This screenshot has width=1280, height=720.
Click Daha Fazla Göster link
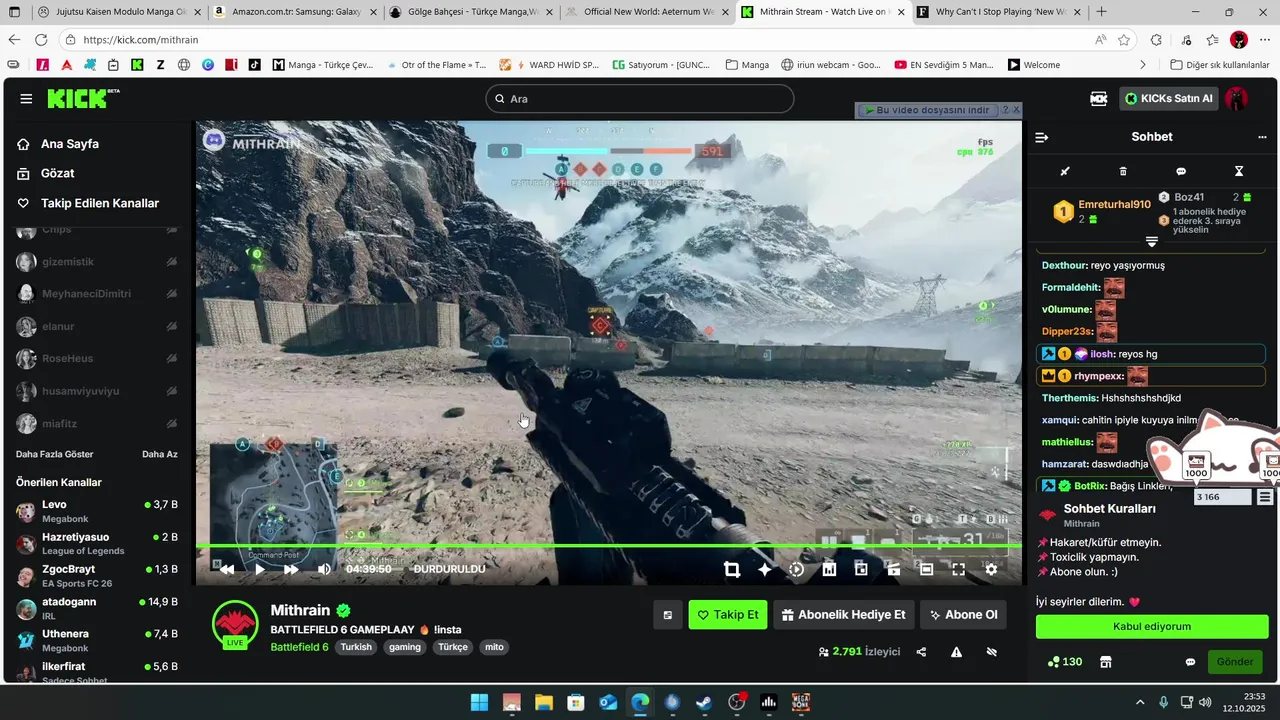pyautogui.click(x=54, y=454)
